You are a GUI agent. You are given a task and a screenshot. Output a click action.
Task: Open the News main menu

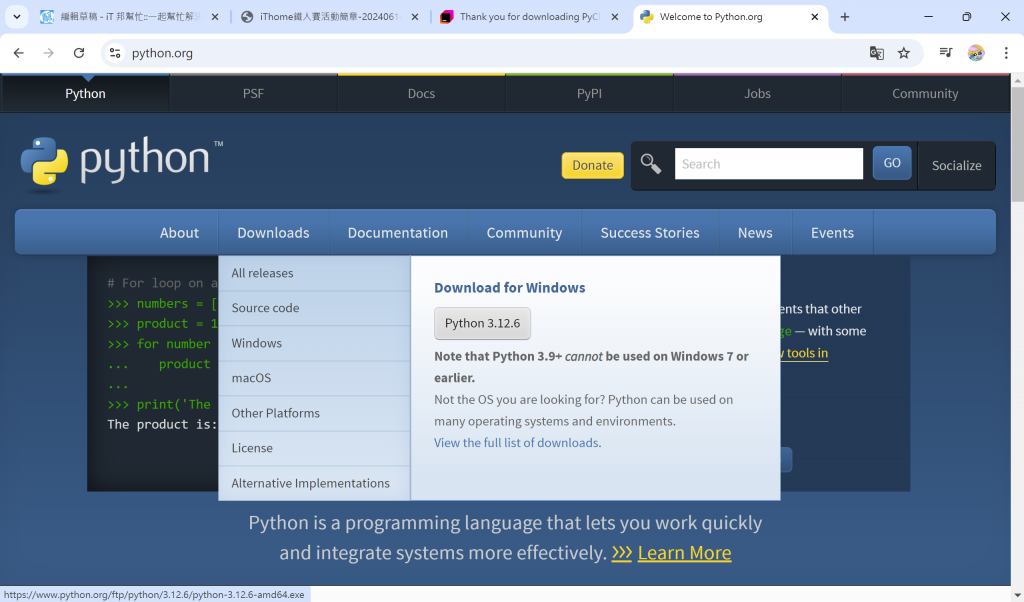coord(755,232)
